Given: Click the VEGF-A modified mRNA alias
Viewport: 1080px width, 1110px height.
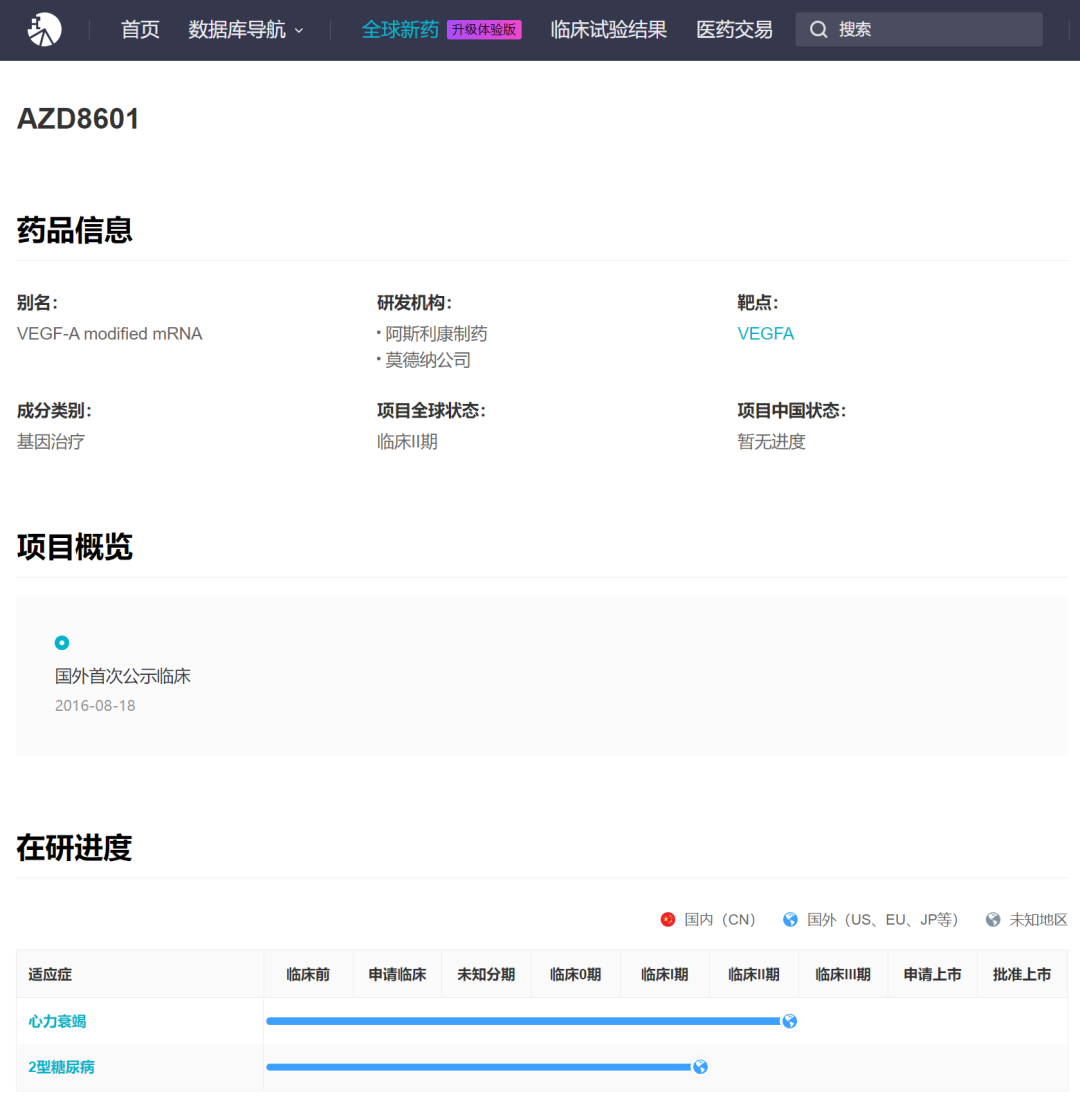Looking at the screenshot, I should 110,333.
